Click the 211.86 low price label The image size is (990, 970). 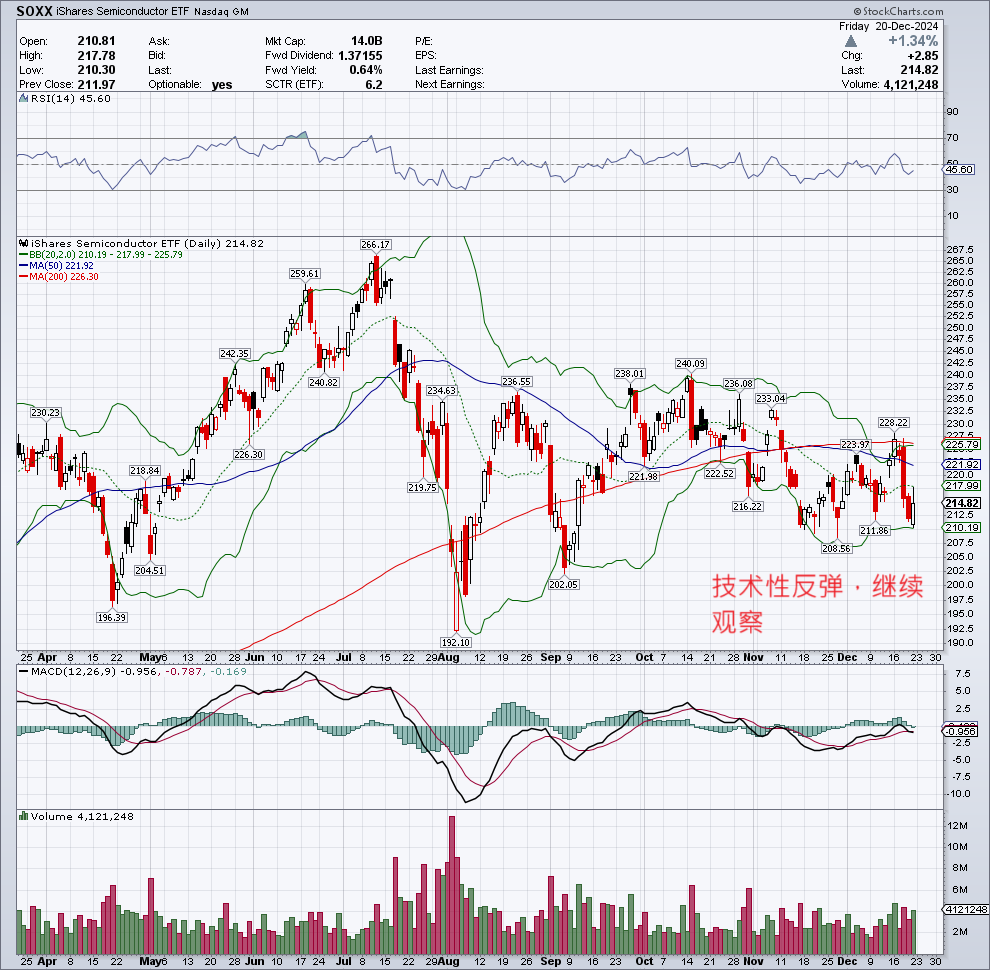874,530
